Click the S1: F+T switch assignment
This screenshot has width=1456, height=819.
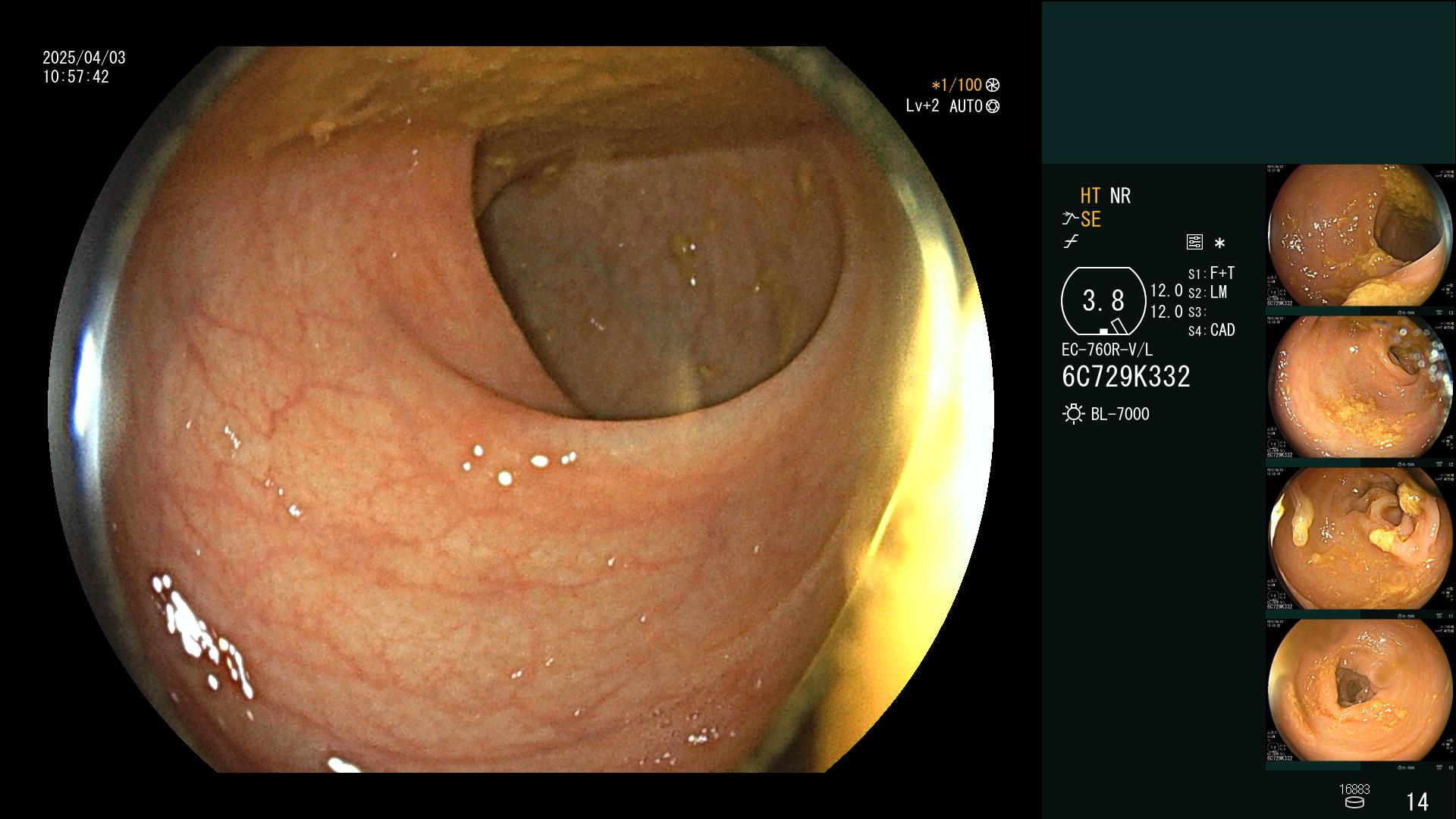1211,273
